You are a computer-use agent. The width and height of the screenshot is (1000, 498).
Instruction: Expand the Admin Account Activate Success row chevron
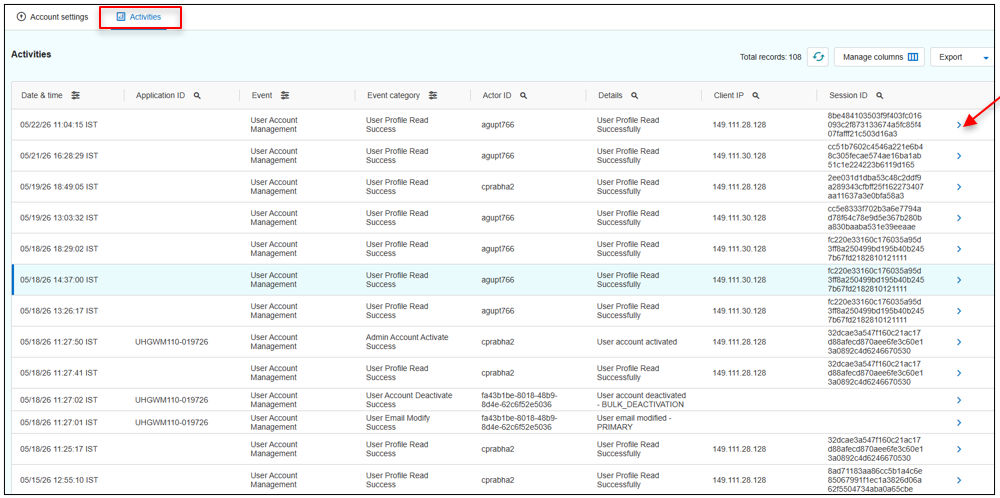(959, 342)
